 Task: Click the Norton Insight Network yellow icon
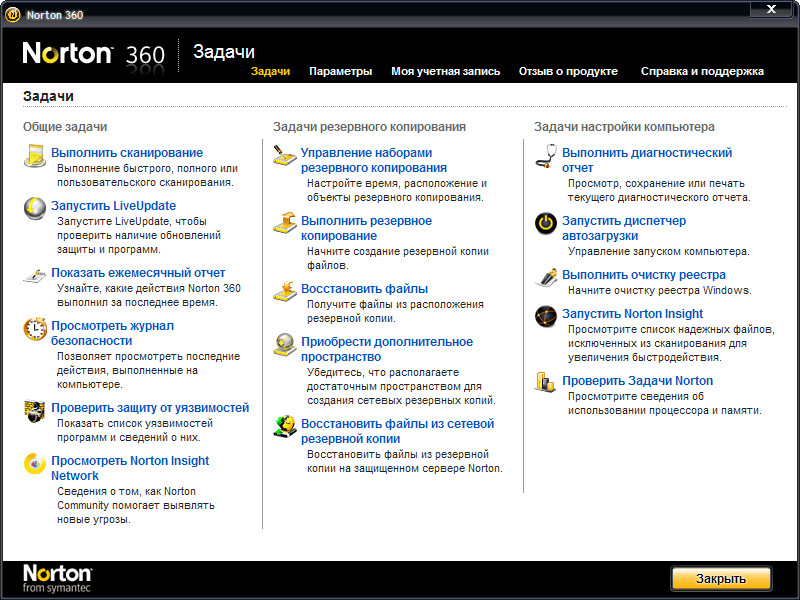coord(35,463)
